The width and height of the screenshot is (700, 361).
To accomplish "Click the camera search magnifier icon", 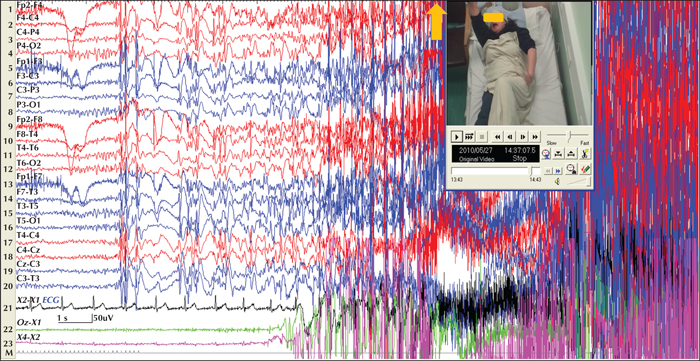I will [571, 169].
